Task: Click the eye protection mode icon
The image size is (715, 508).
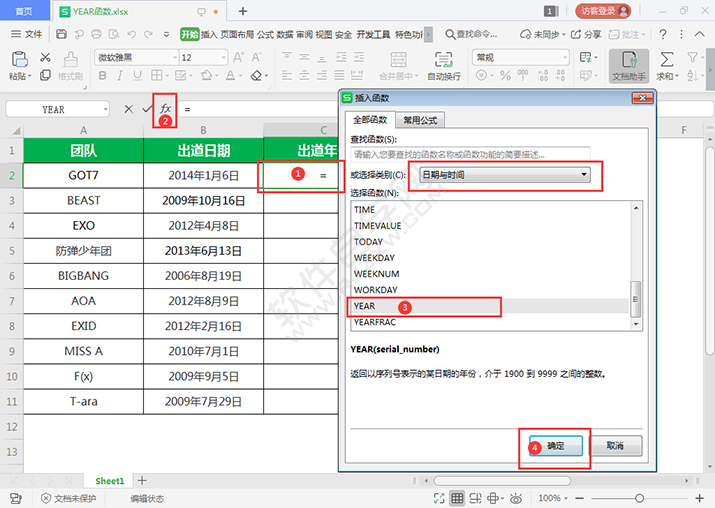Action: click(516, 498)
